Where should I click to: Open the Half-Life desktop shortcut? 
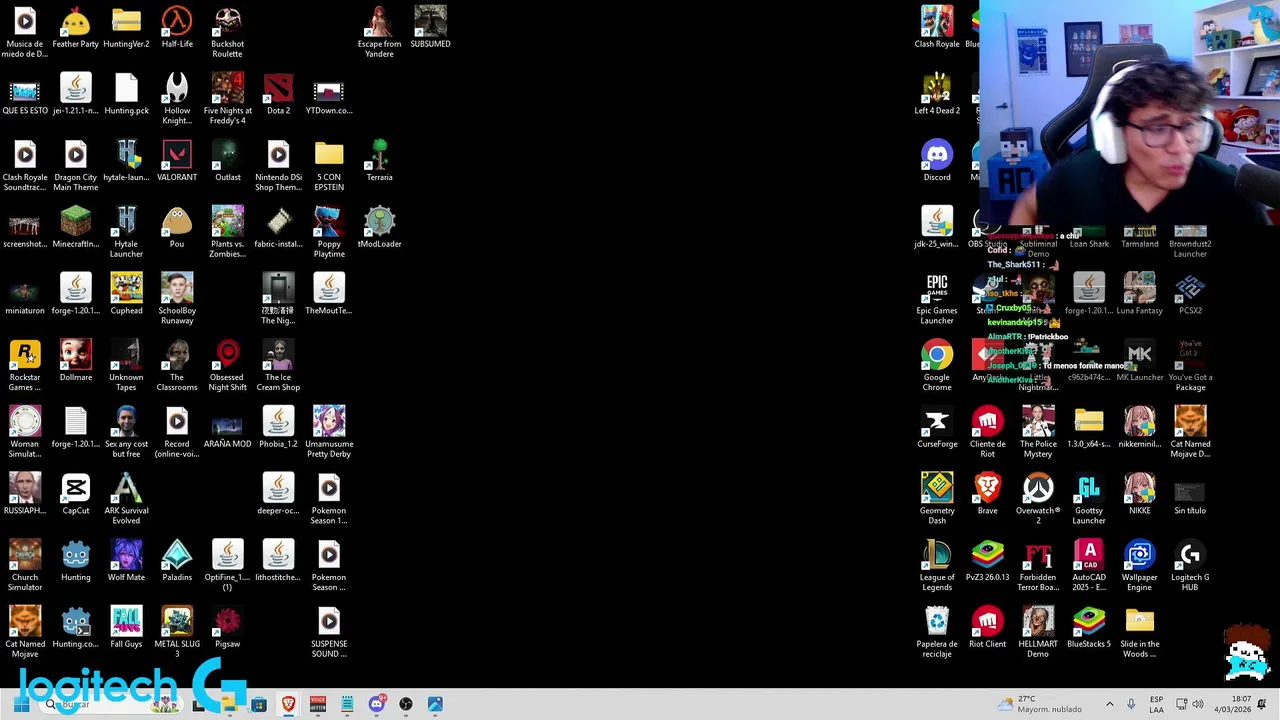[177, 28]
